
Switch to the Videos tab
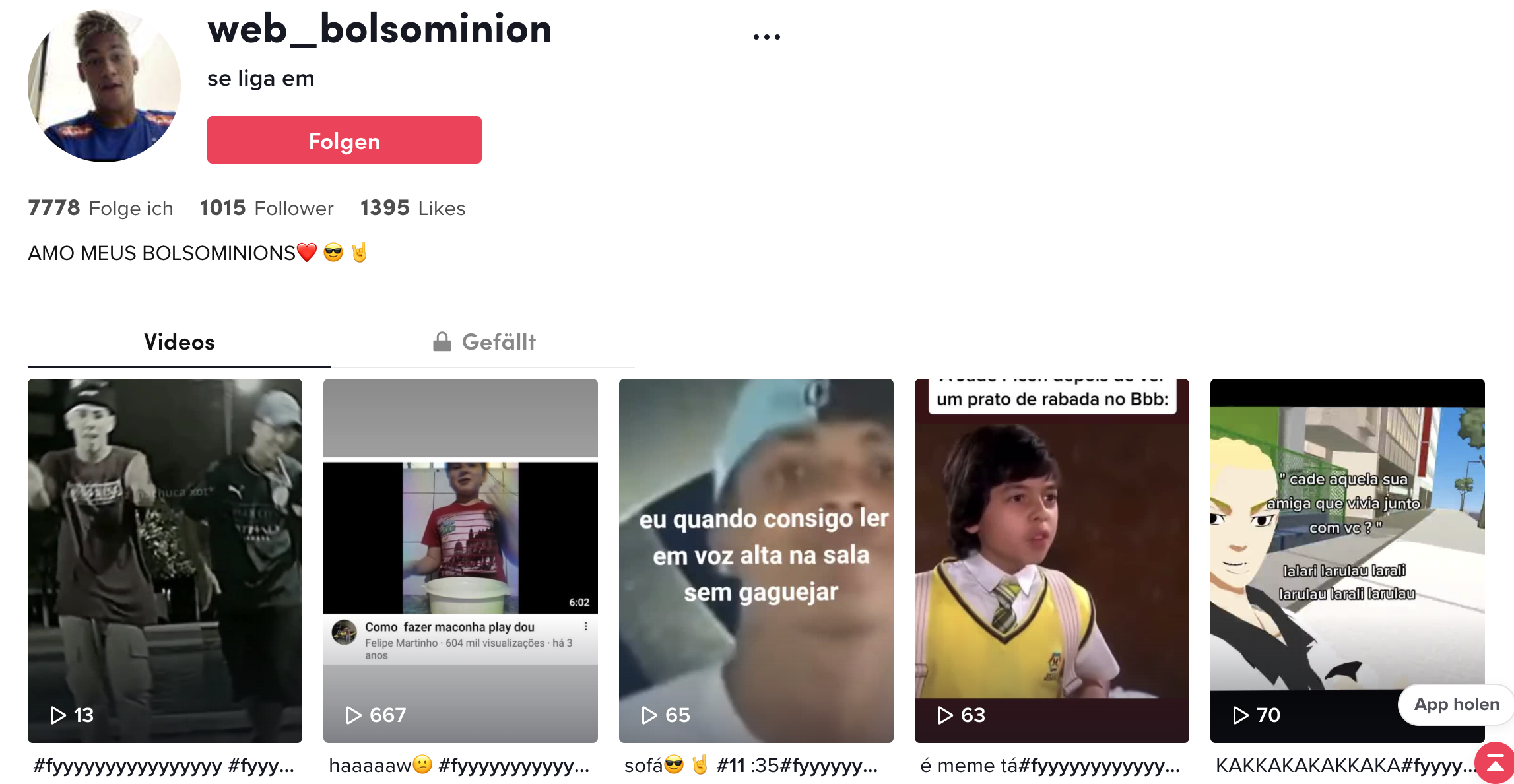pos(180,342)
